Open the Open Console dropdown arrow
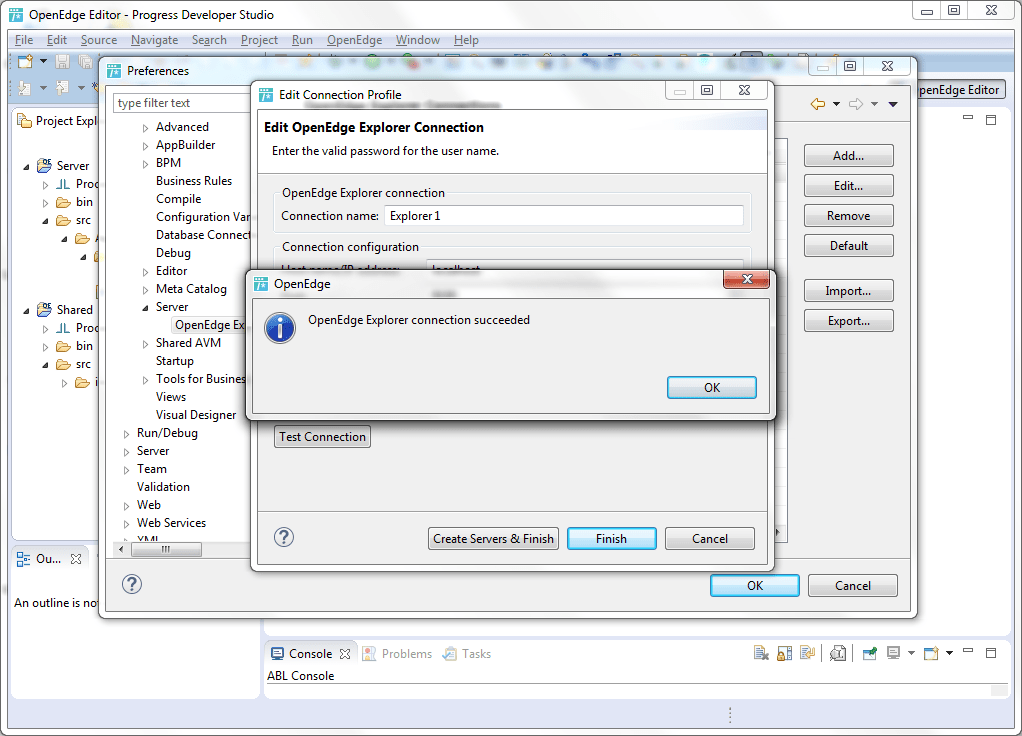The height and width of the screenshot is (736, 1022). (949, 653)
